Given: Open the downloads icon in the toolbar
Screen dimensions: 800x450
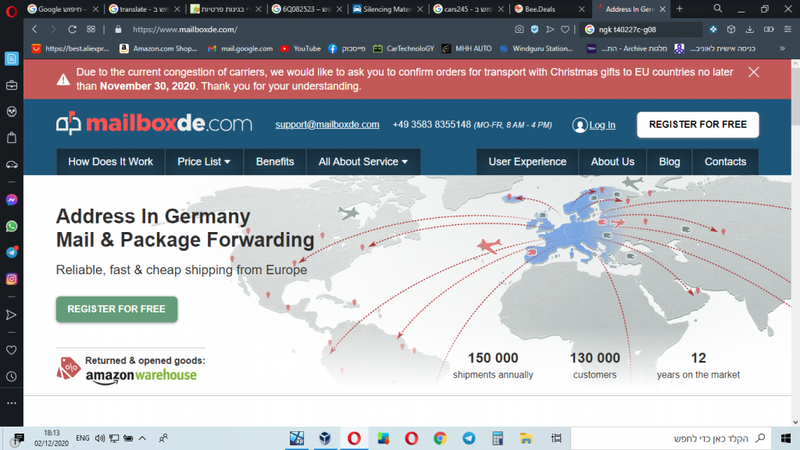Looking at the screenshot, I should (x=749, y=30).
